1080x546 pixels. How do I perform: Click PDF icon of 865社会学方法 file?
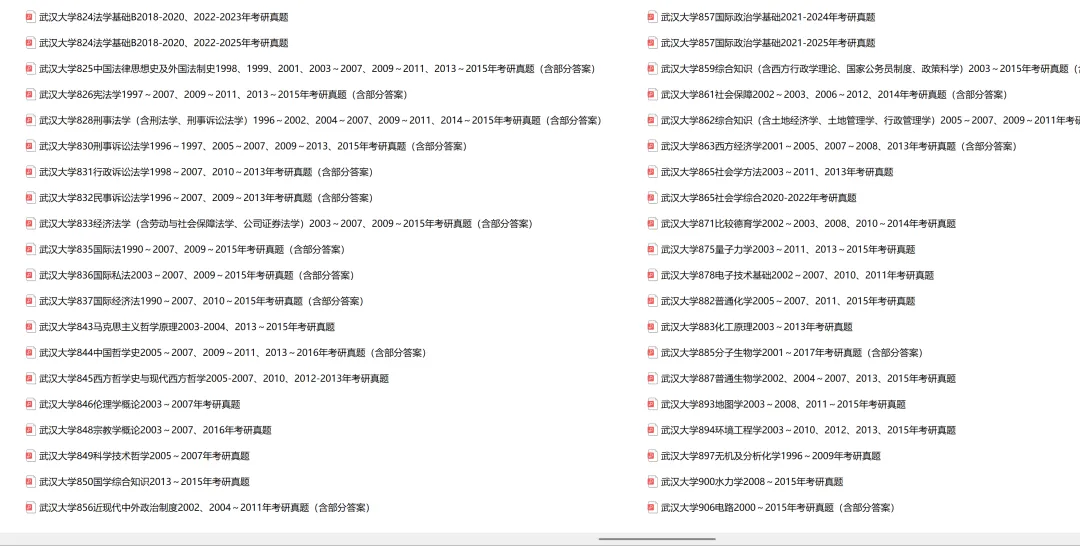(652, 171)
